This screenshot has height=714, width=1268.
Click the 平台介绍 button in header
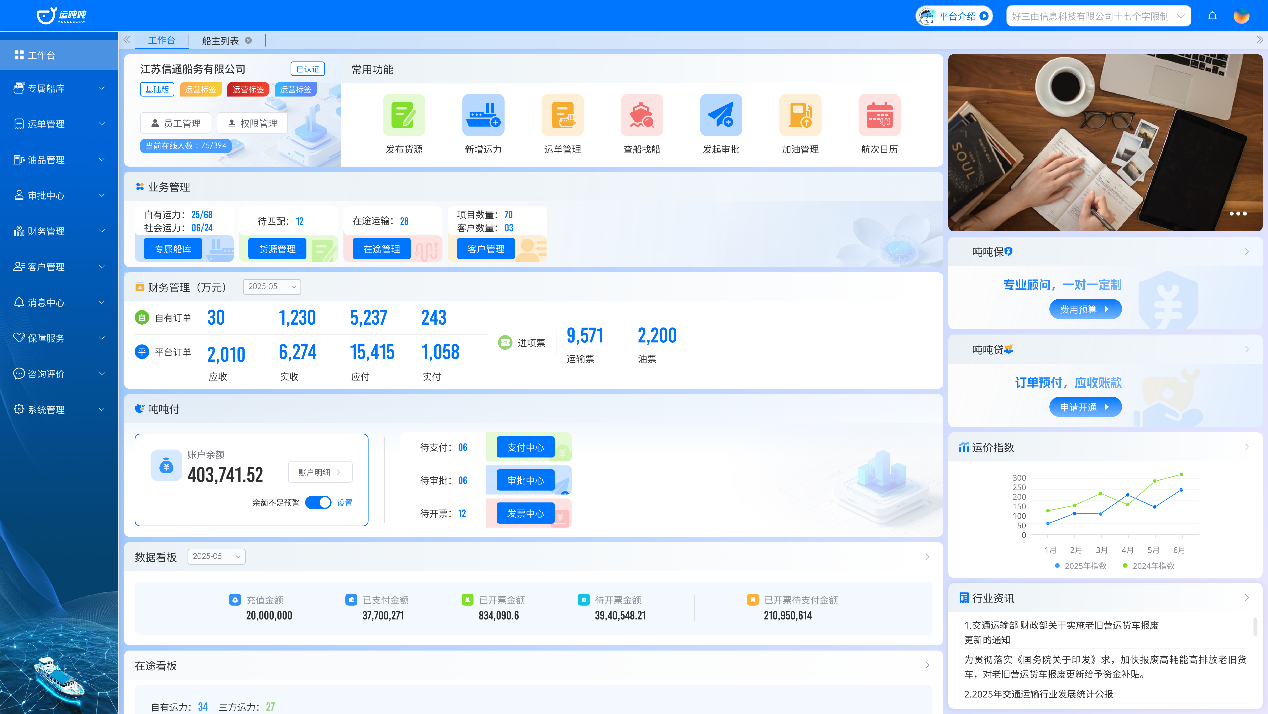pos(954,16)
